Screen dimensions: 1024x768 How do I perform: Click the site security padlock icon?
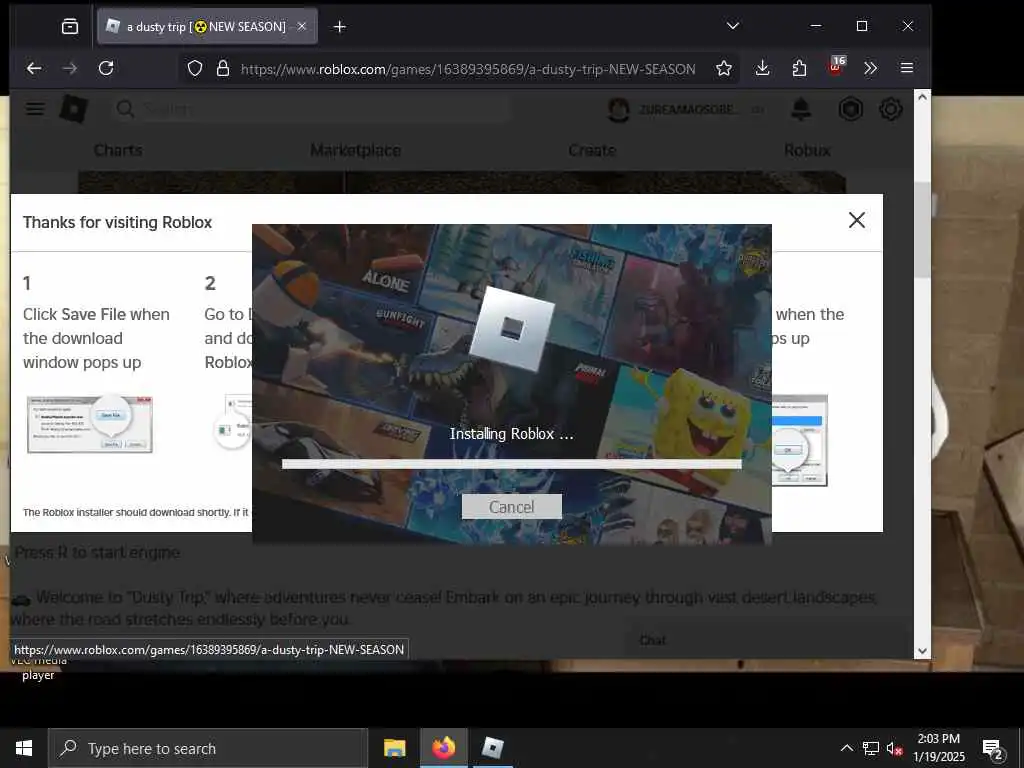(x=223, y=69)
